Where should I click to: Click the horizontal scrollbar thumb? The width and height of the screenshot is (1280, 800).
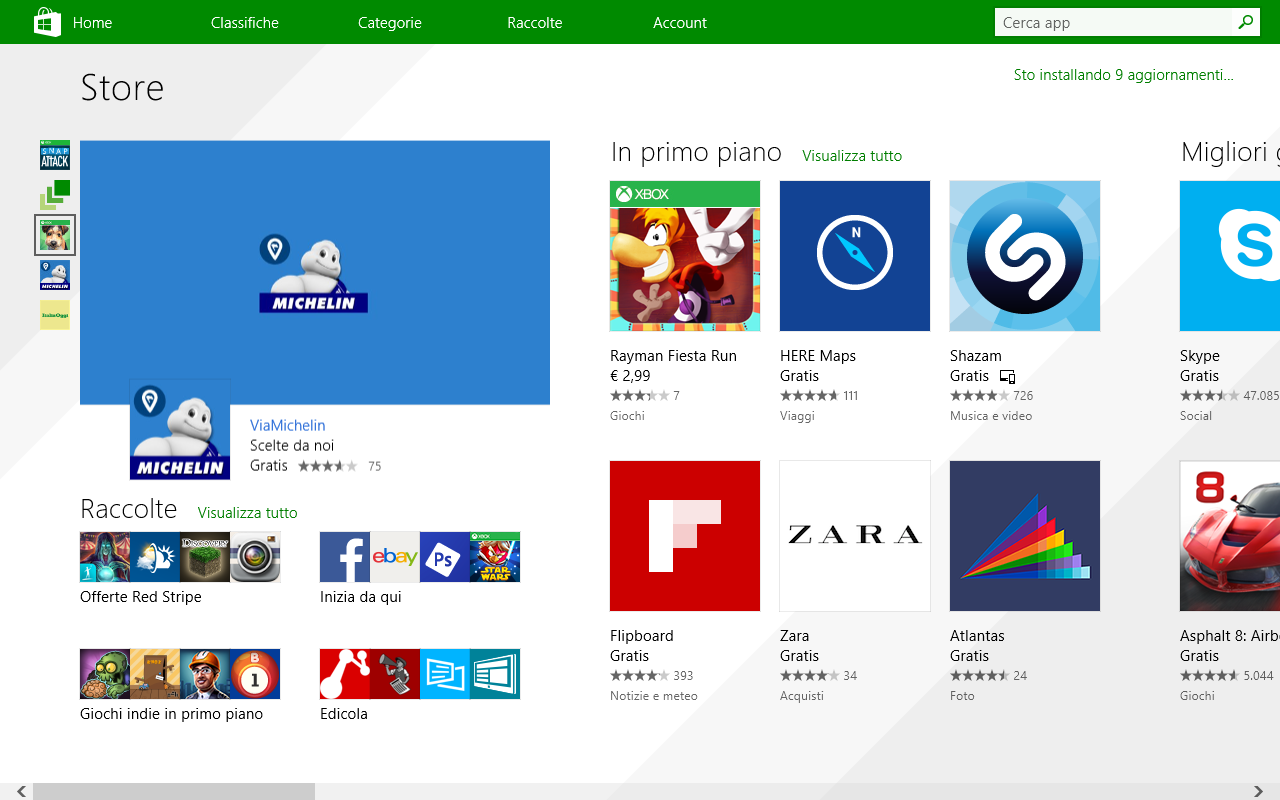tap(174, 791)
